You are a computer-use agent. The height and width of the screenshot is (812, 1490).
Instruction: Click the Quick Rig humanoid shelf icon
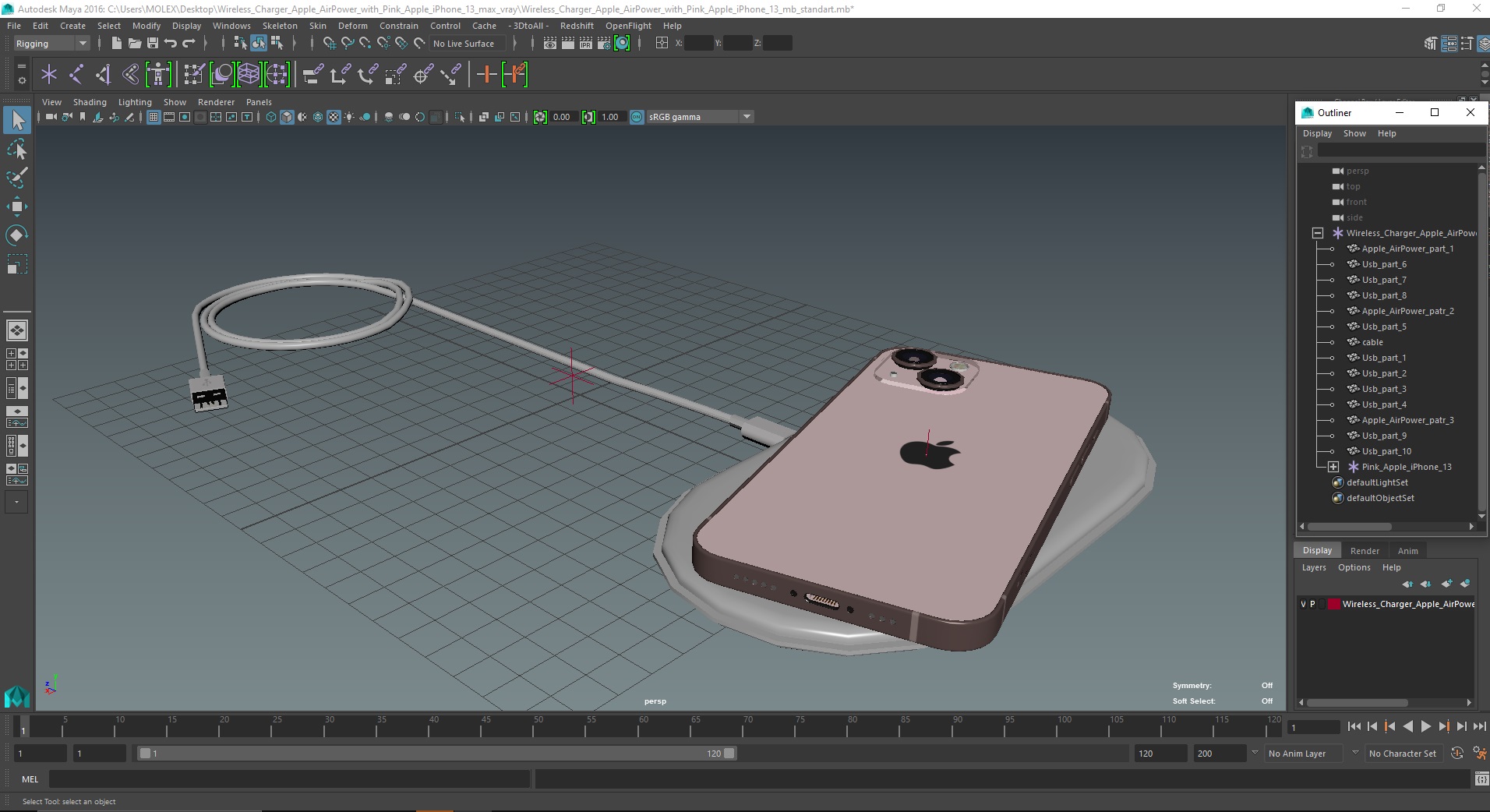[x=158, y=75]
